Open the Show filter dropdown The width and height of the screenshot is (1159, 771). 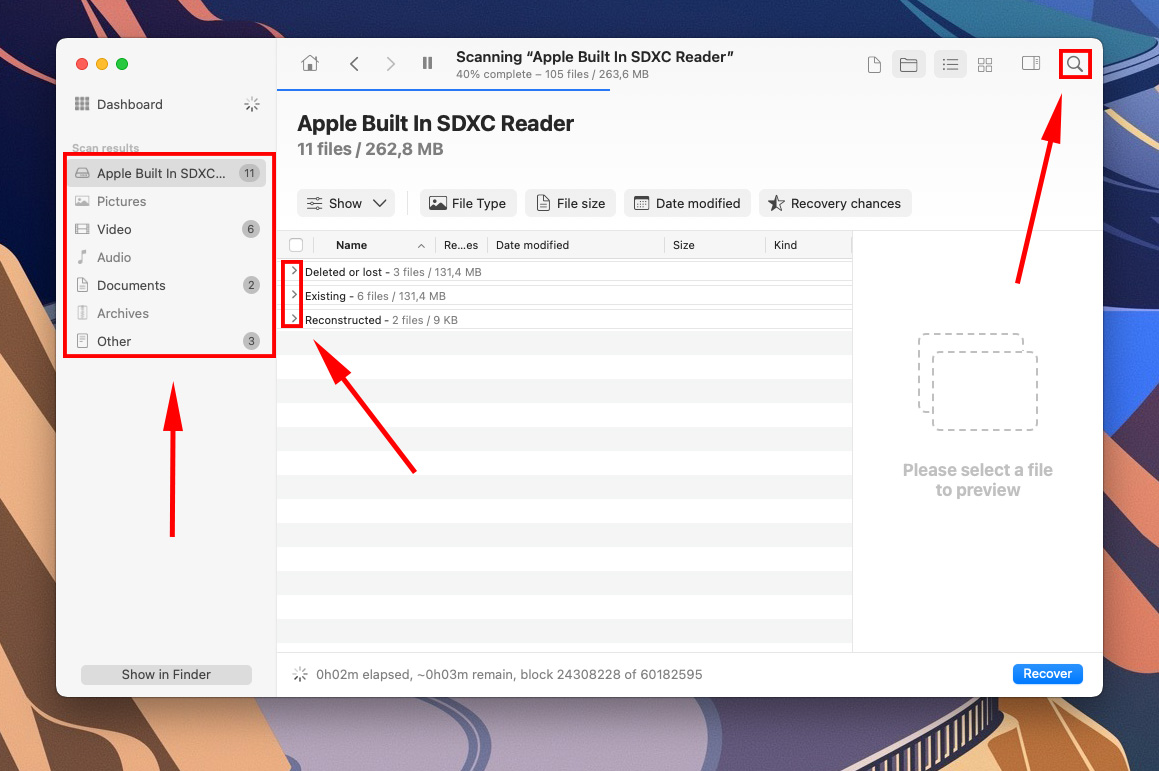click(x=346, y=203)
